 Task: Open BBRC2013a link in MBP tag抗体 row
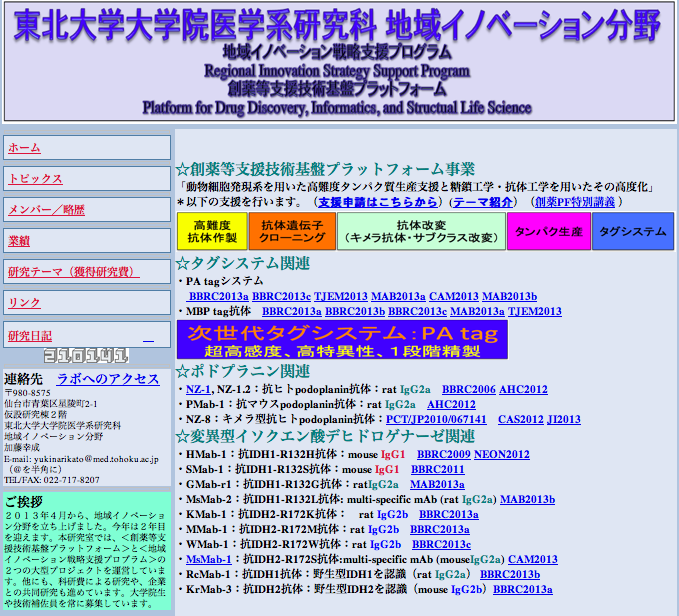292,312
